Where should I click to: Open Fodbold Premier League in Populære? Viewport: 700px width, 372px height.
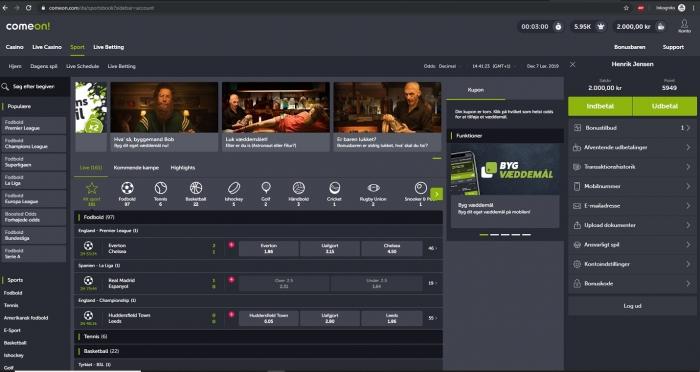(34, 125)
